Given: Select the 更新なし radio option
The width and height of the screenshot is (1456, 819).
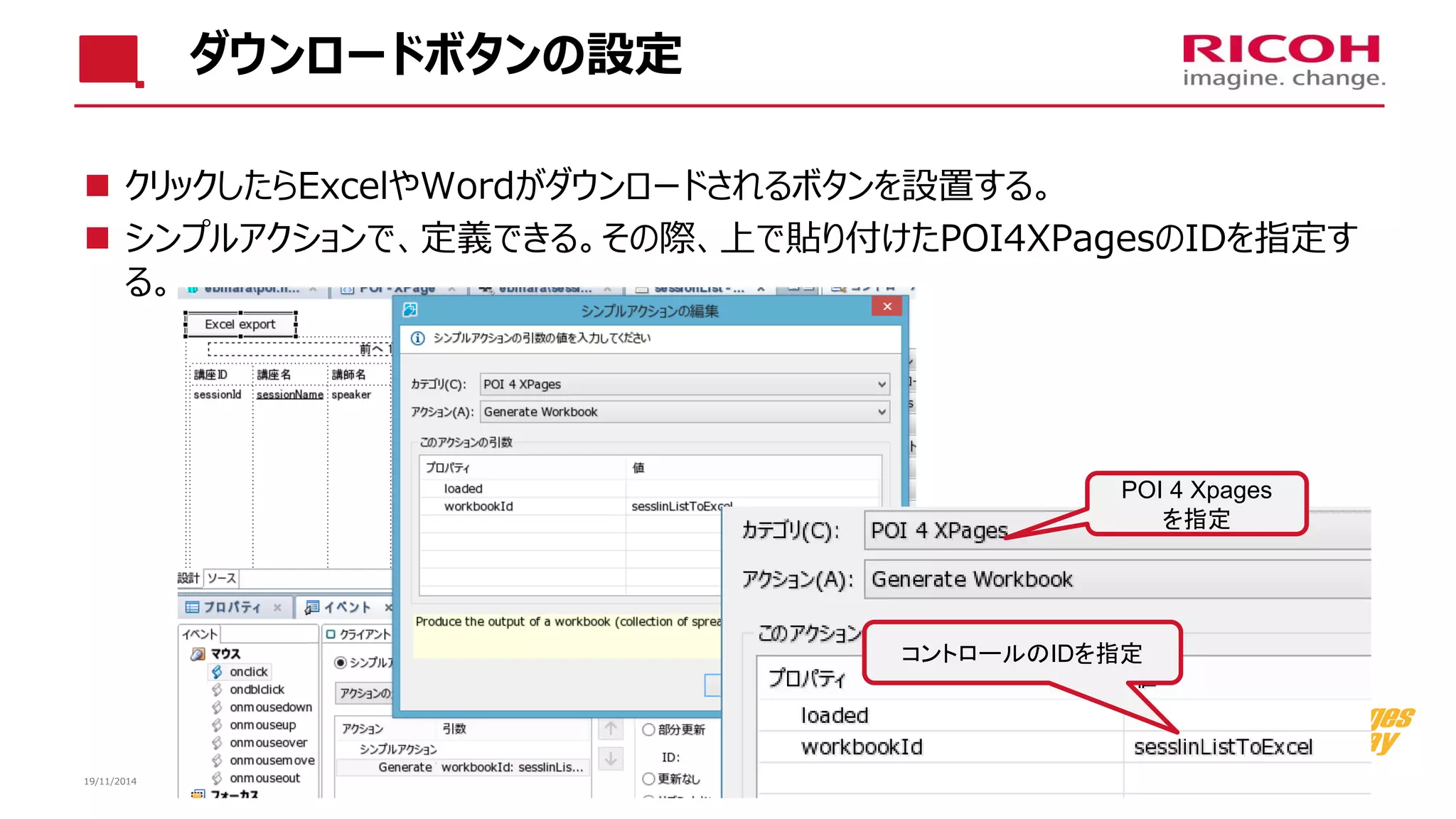Looking at the screenshot, I should coord(648,778).
